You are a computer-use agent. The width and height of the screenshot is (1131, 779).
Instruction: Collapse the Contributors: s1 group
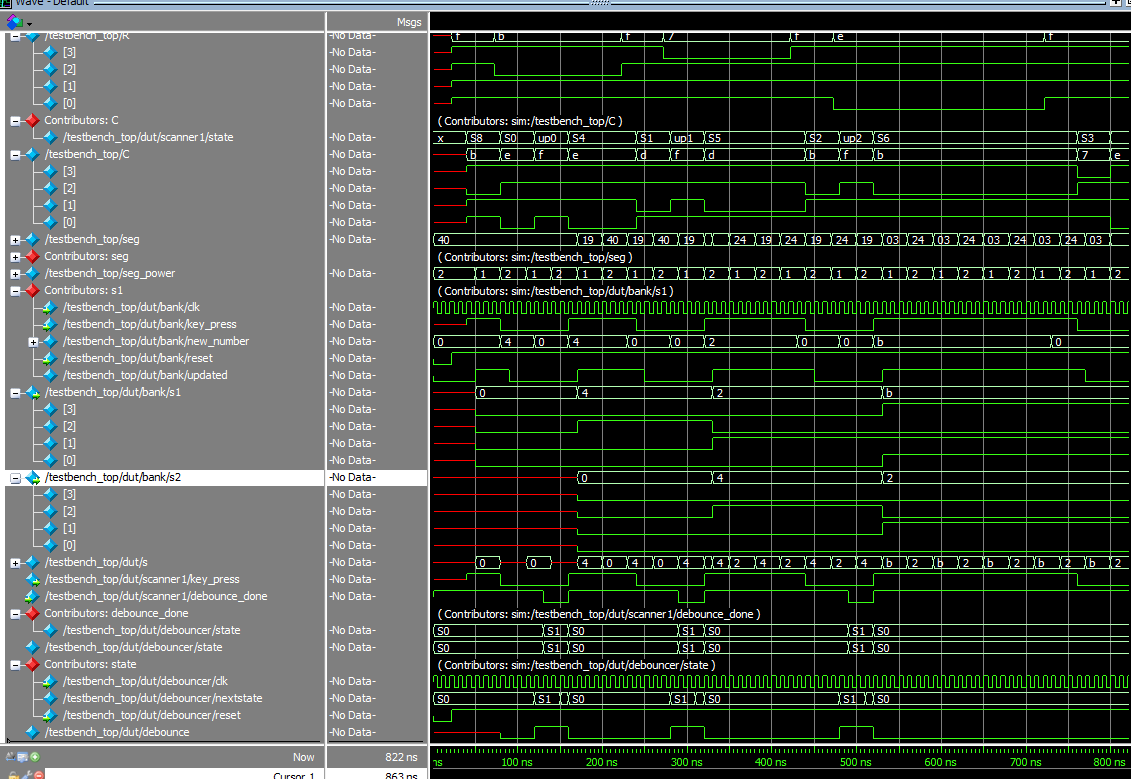(15, 290)
